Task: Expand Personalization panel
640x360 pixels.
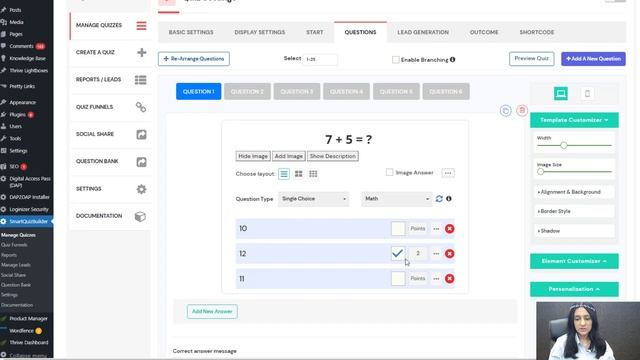Action: [x=574, y=289]
